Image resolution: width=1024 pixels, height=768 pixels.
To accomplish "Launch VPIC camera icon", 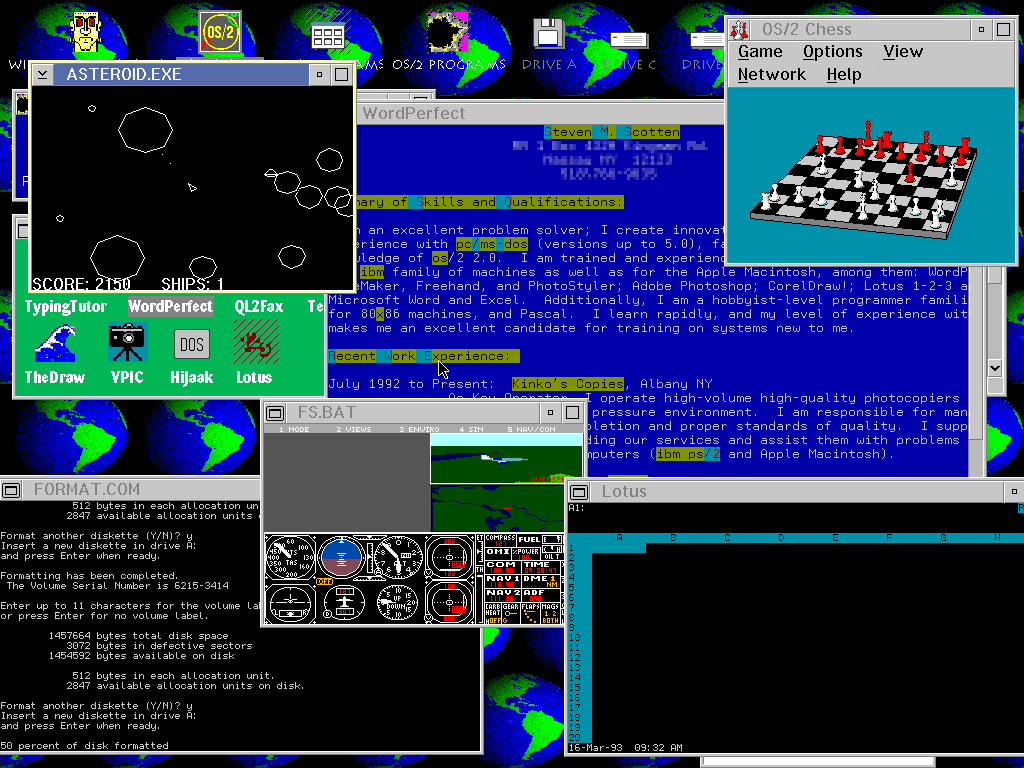I will click(127, 343).
